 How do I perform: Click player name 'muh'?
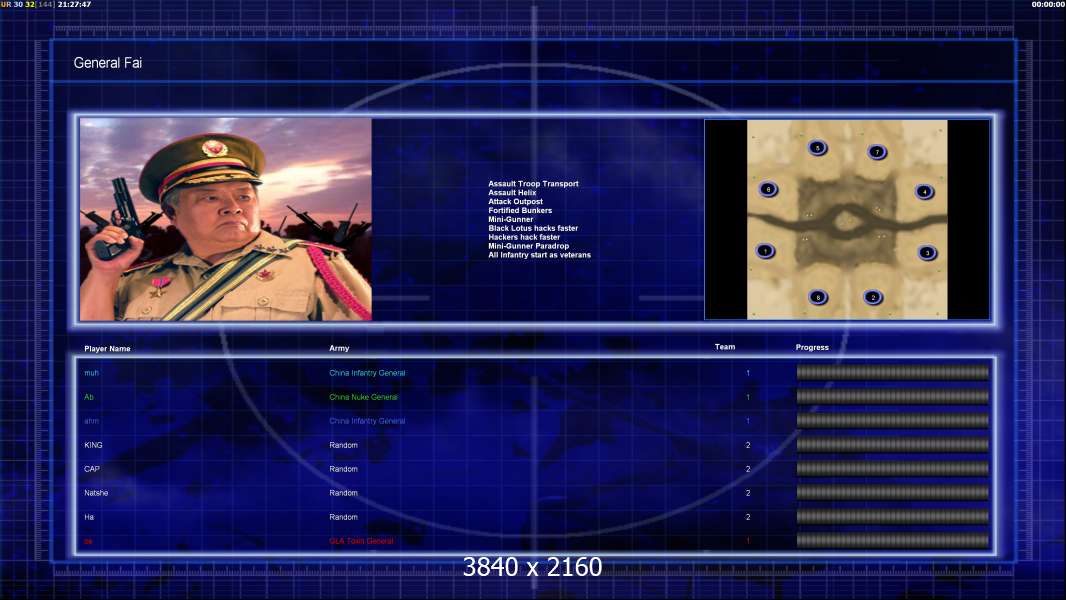pyautogui.click(x=91, y=373)
